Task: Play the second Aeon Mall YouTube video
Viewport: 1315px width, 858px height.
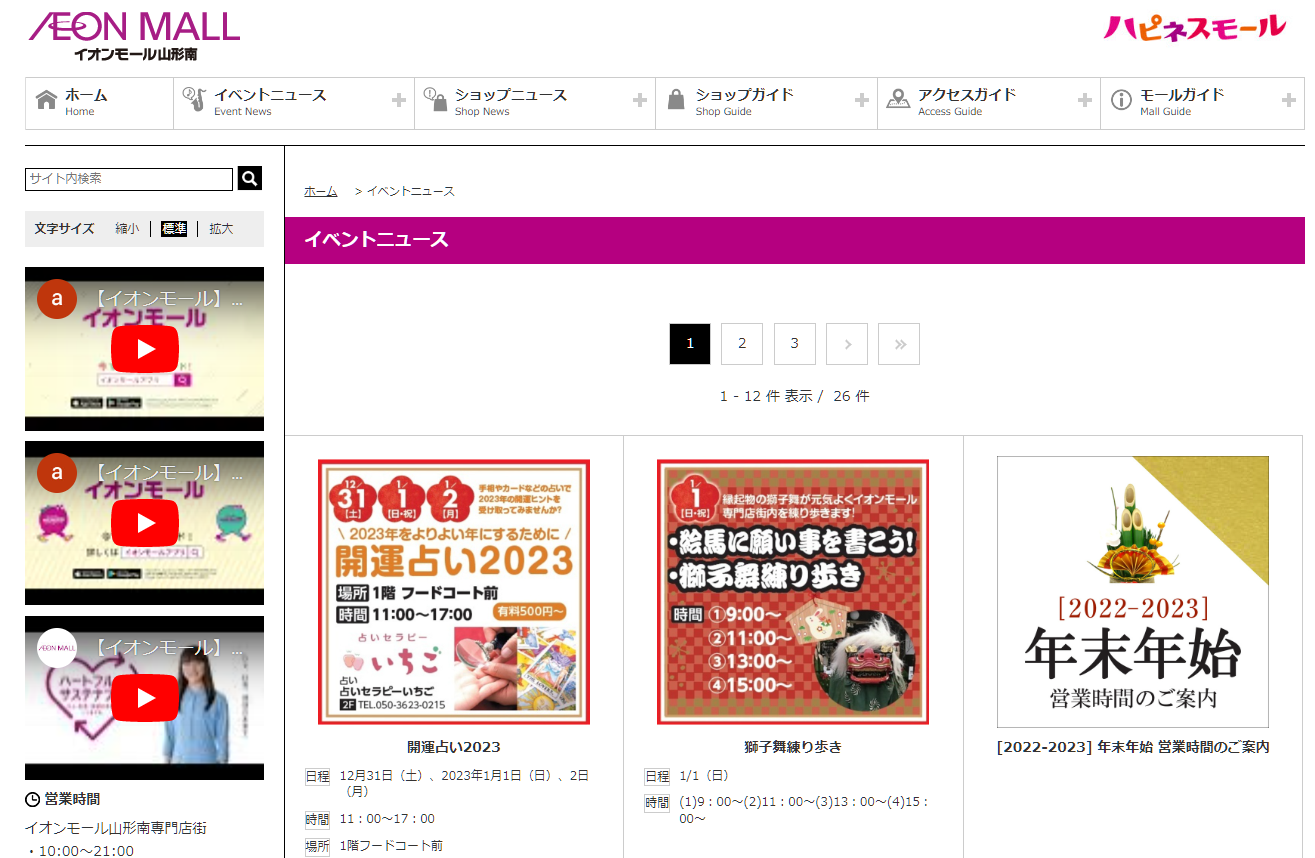Action: (x=145, y=523)
